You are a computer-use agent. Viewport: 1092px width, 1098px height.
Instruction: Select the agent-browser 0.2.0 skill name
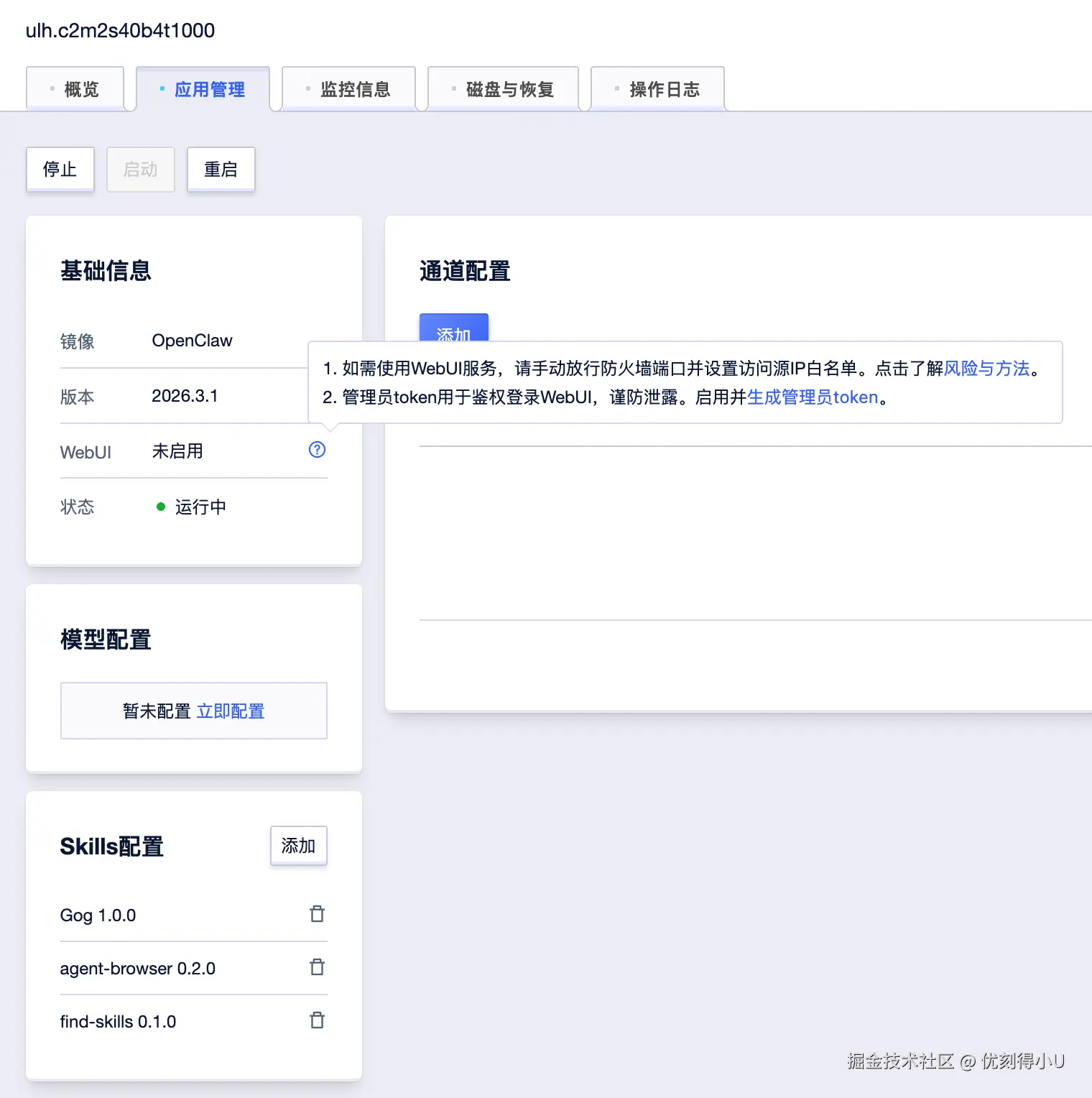tap(138, 968)
